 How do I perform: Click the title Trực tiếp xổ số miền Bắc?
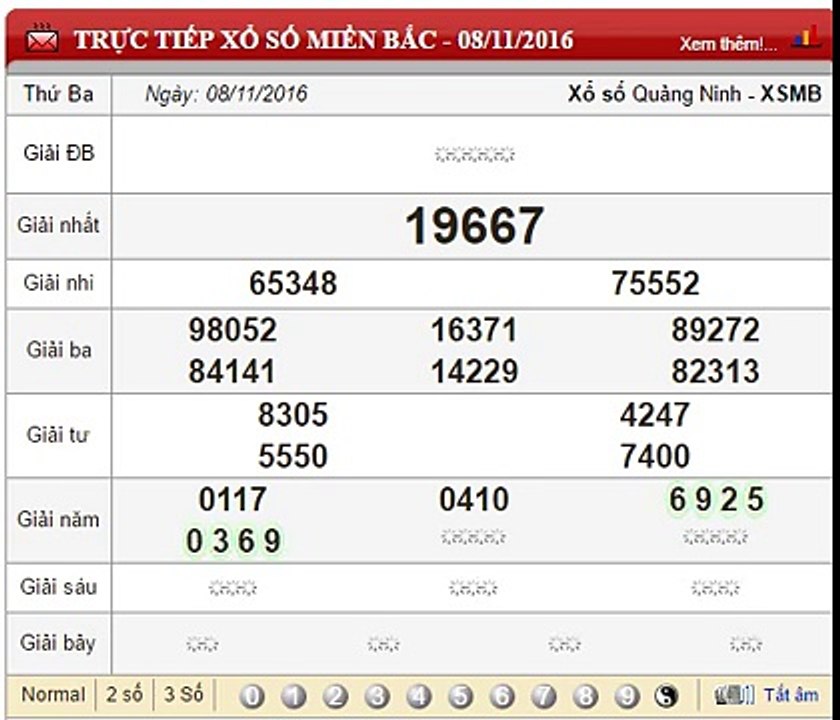point(324,40)
